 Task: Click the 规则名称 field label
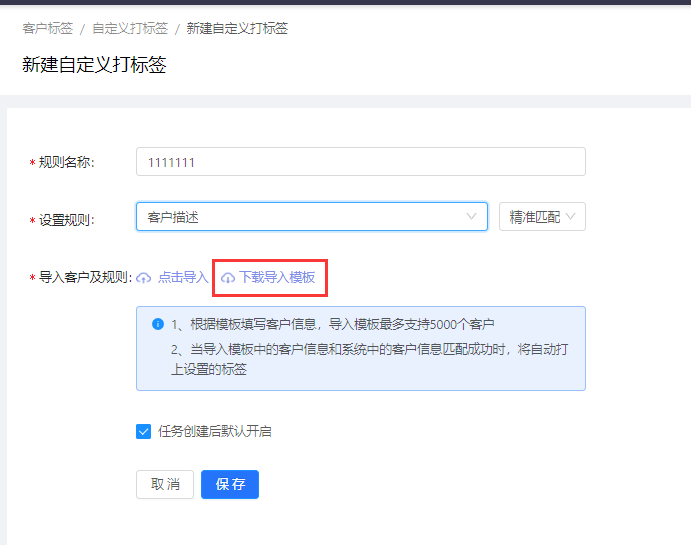coord(66,162)
